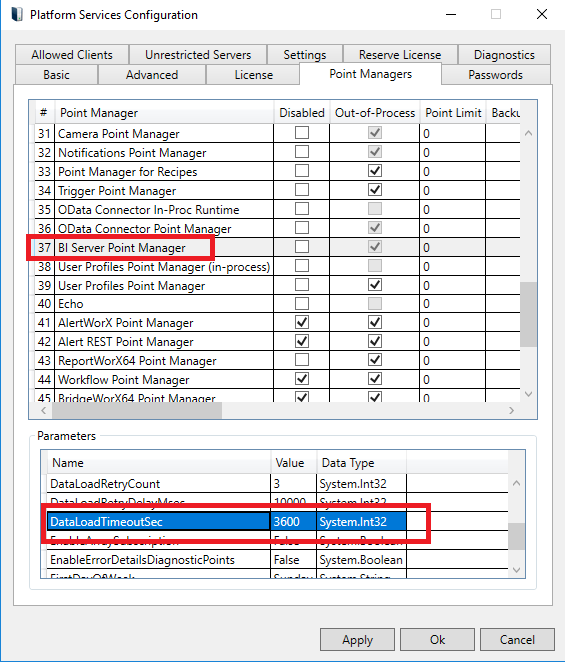565x662 pixels.
Task: Click the DataLoadTimeoutSec value cell 3600
Action: [x=293, y=521]
